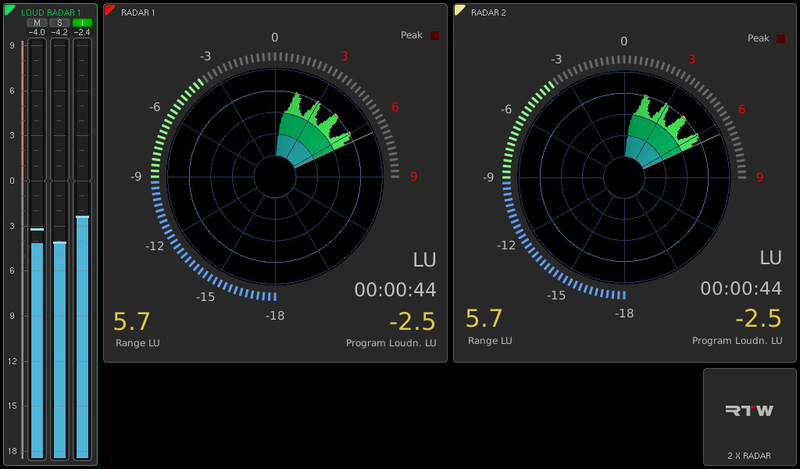The height and width of the screenshot is (469, 800).
Task: Click the -12 scale label in Radar 2
Action: pyautogui.click(x=506, y=245)
